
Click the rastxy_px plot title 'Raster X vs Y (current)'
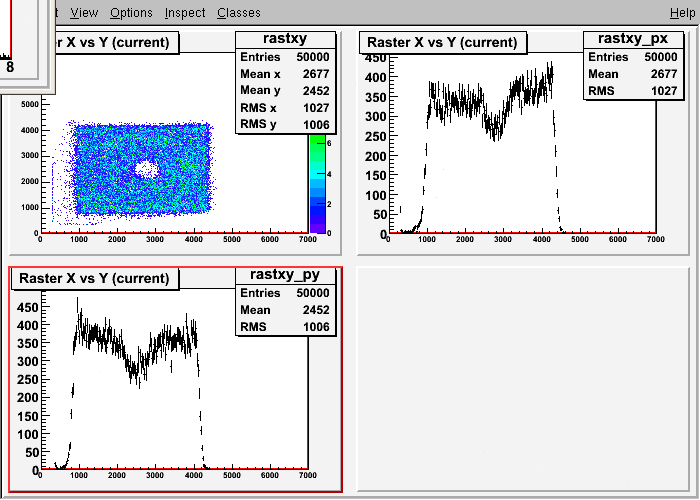coord(442,43)
